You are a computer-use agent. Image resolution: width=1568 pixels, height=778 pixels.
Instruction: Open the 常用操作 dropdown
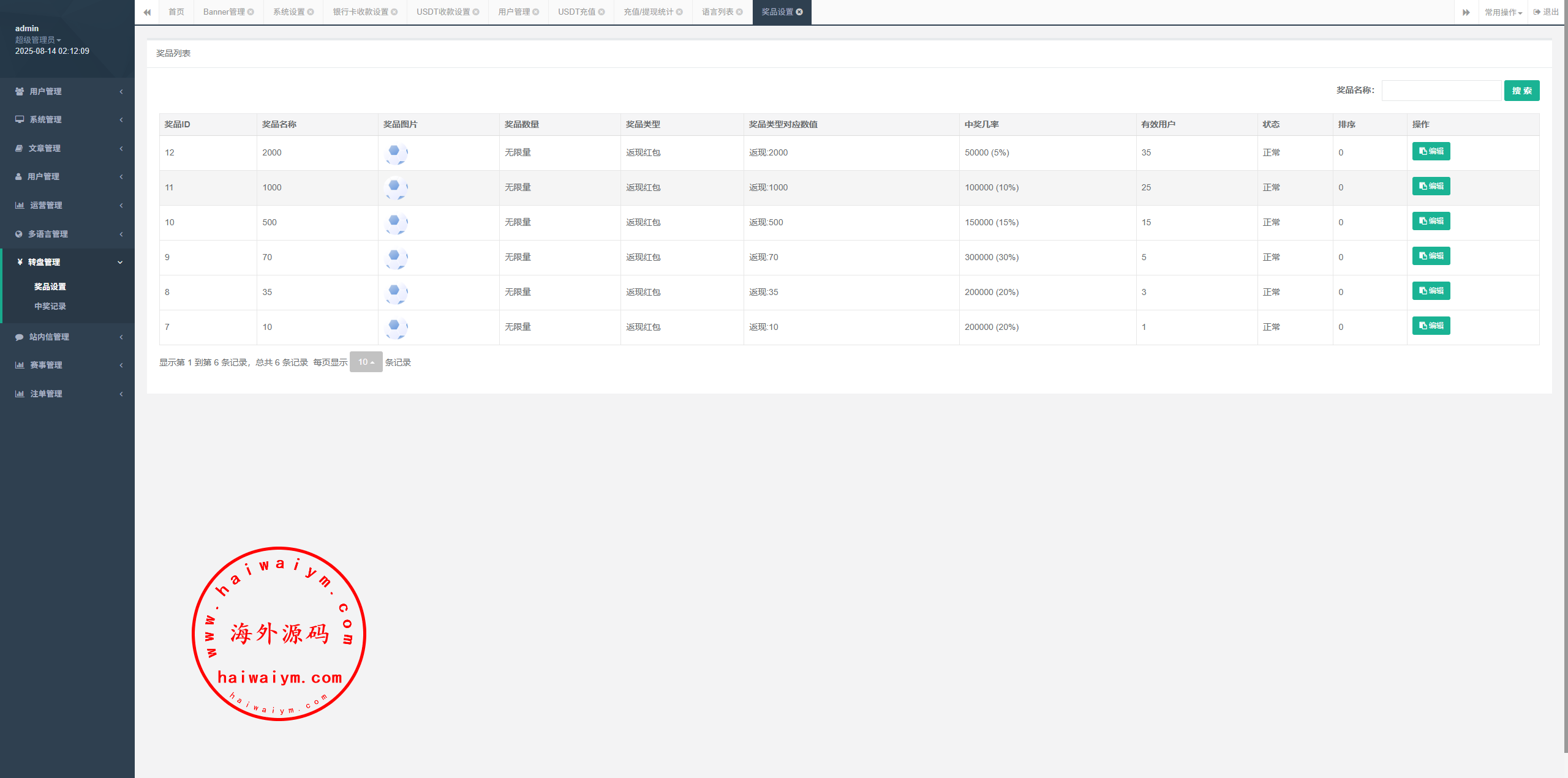point(1502,12)
